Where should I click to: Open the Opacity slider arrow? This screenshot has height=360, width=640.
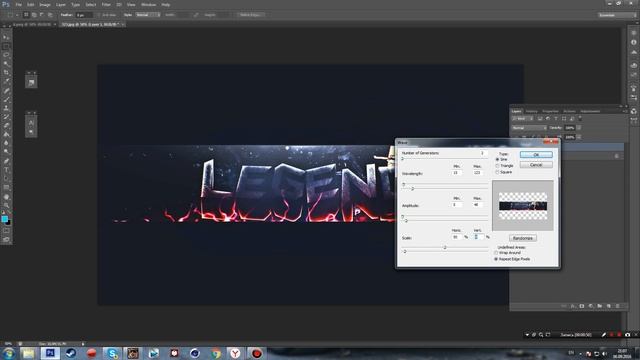click(579, 128)
